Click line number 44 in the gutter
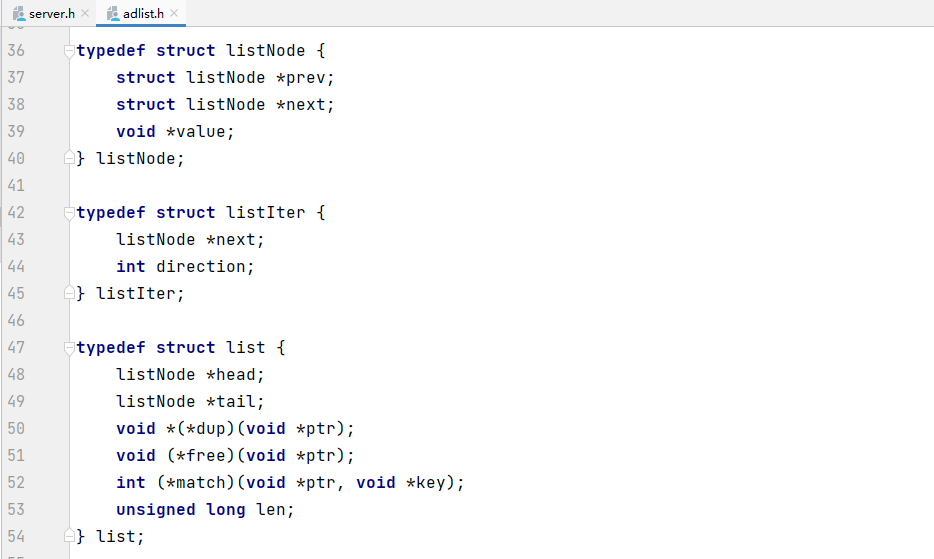Viewport: 934px width, 559px height. click(x=16, y=266)
